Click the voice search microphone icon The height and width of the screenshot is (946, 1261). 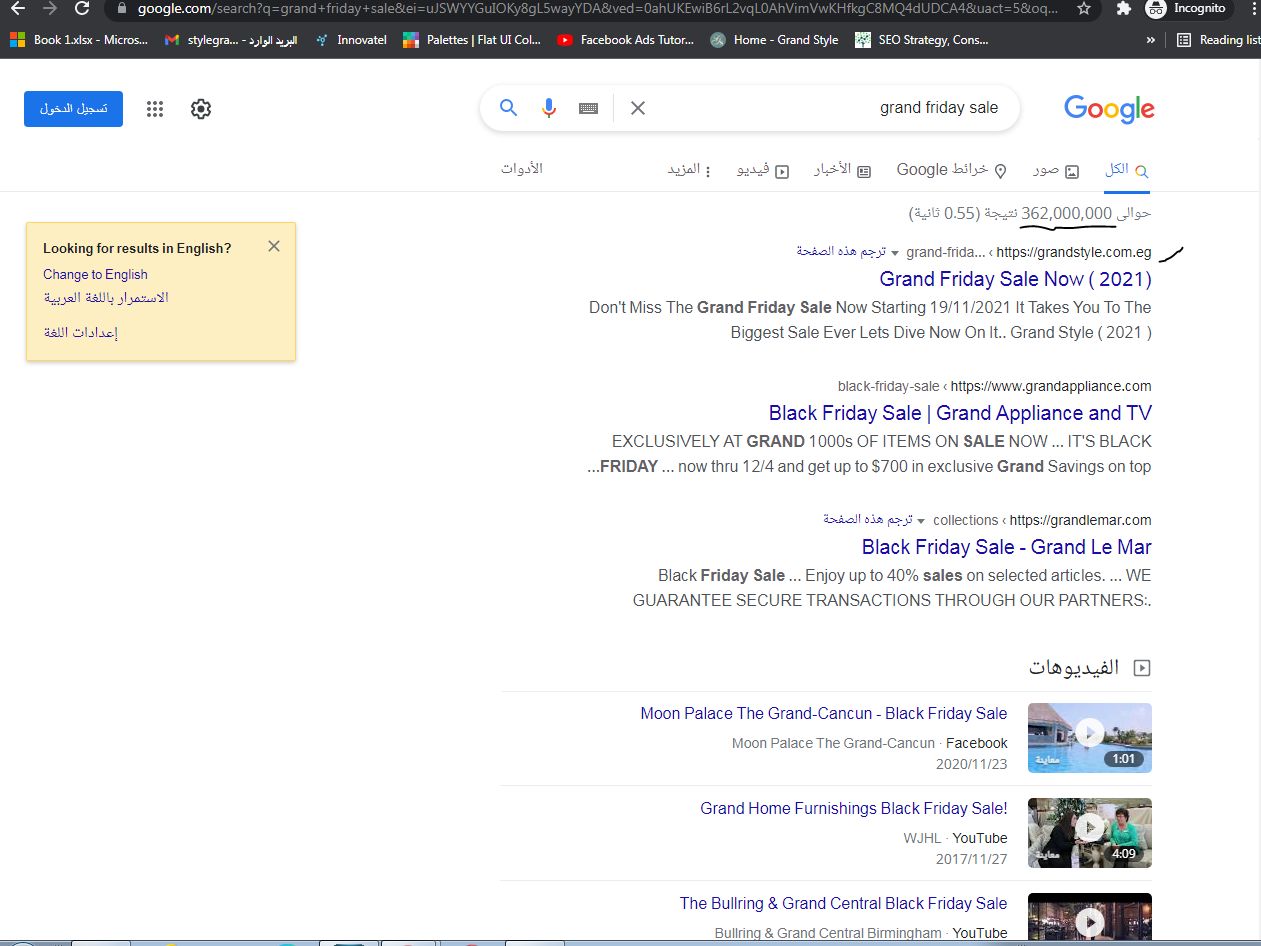(548, 108)
